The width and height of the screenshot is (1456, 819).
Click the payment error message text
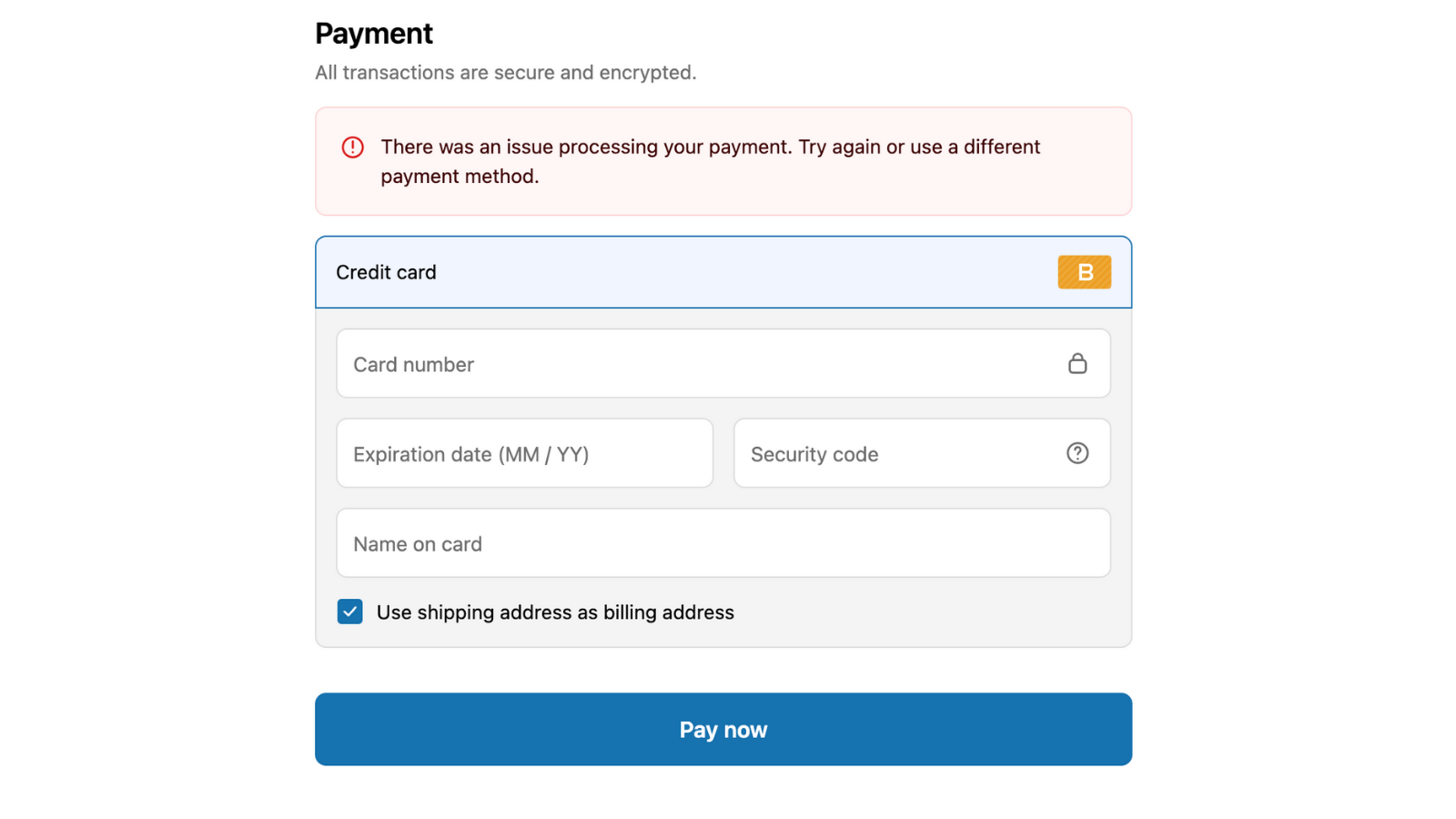[710, 161]
